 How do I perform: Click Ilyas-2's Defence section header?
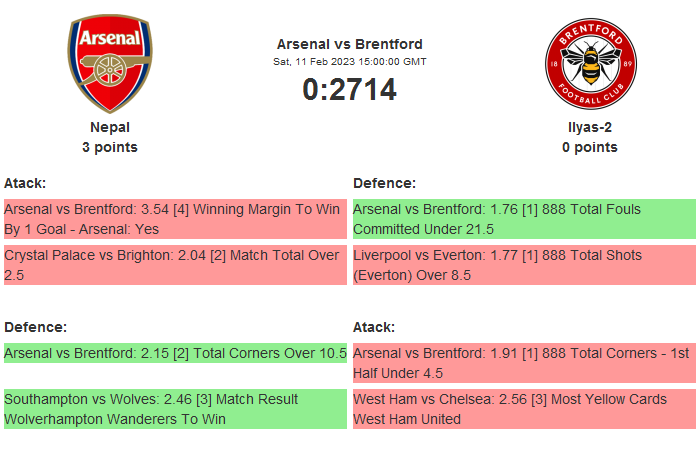pos(384,183)
